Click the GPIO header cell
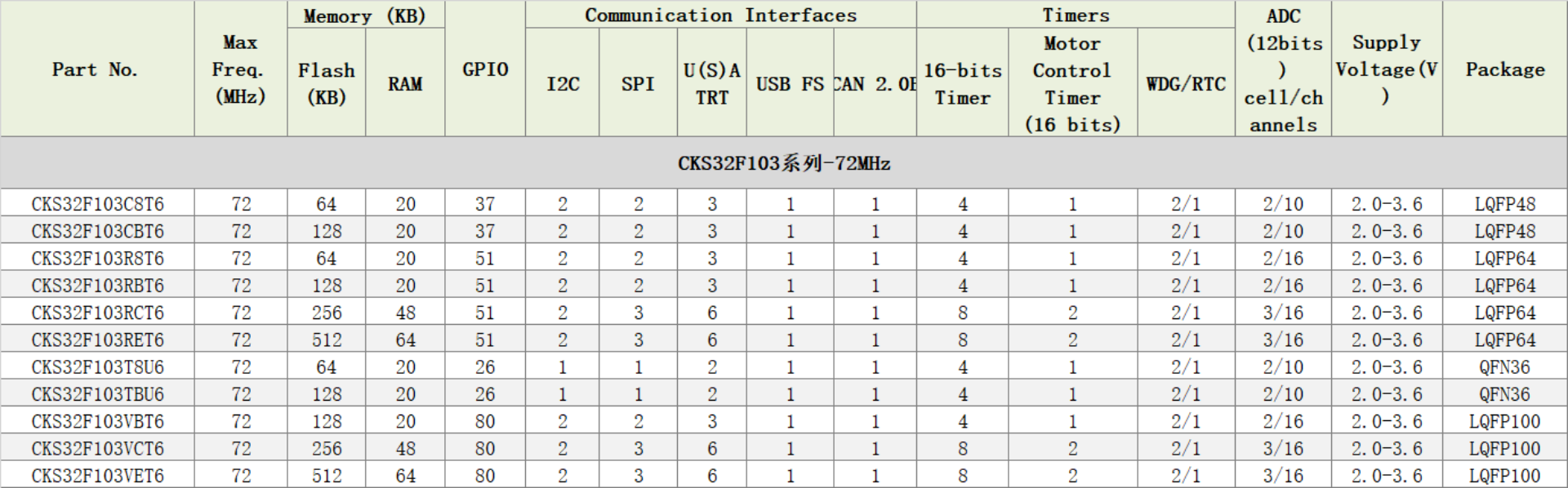This screenshot has width=1568, height=488. (485, 69)
